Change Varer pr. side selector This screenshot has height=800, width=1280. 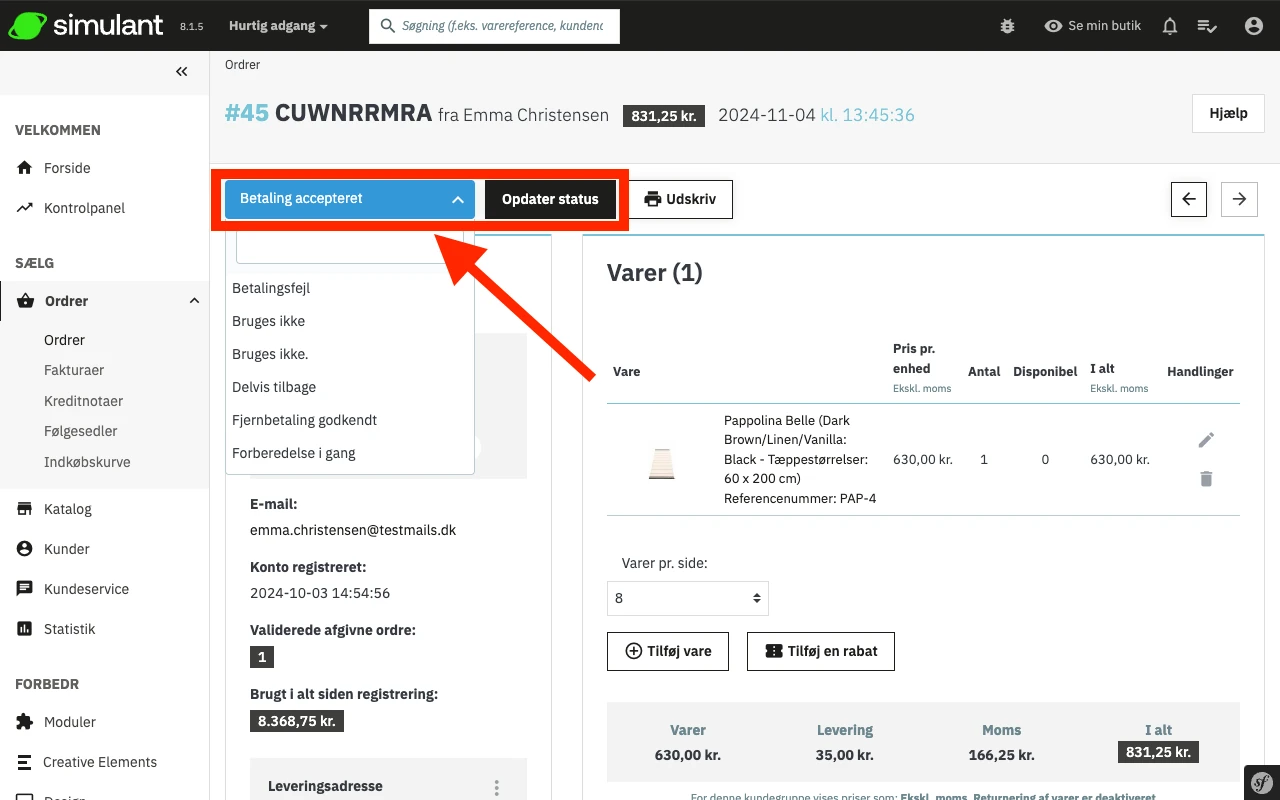coord(687,598)
